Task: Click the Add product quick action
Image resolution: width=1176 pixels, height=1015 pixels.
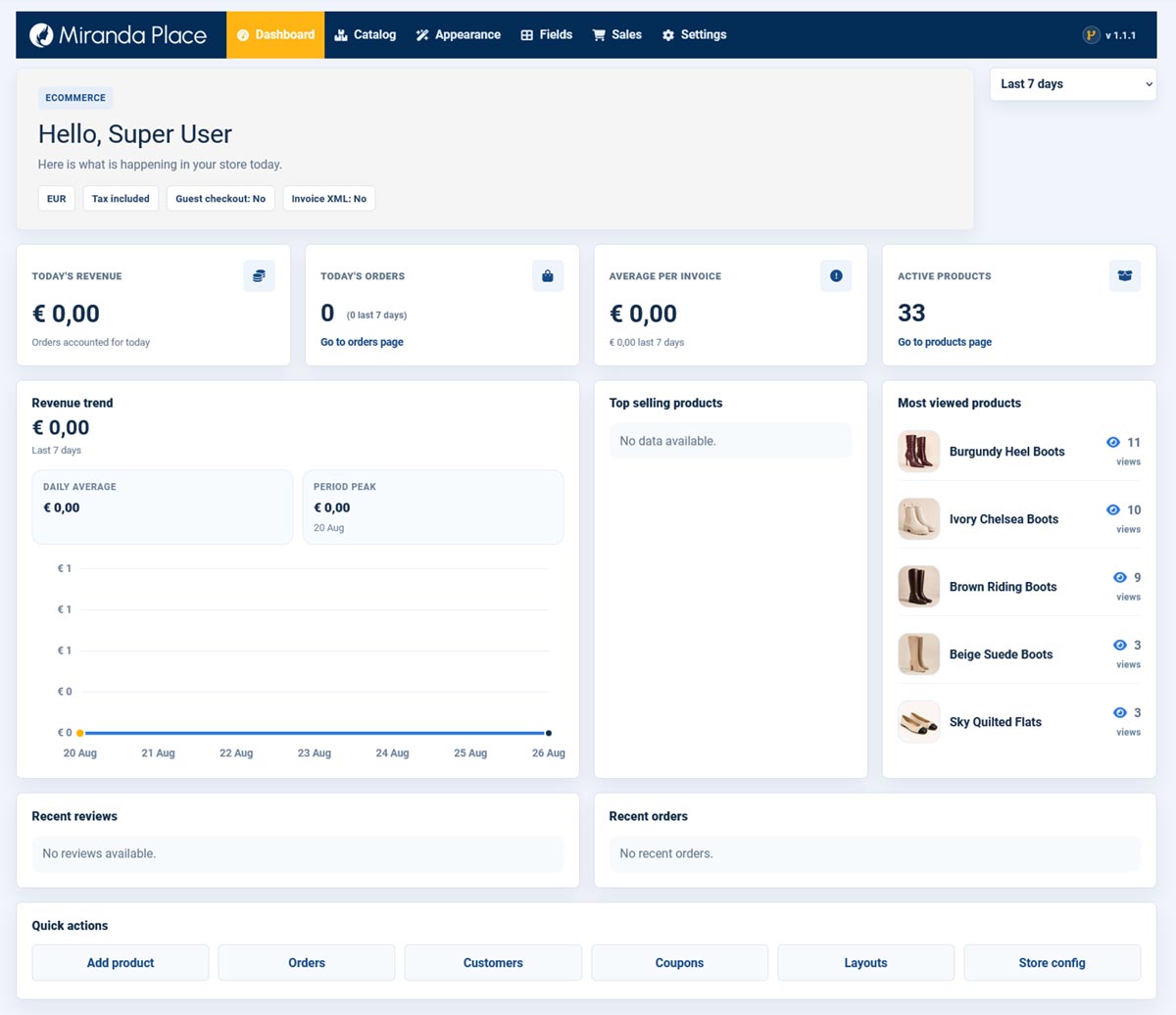Action: point(121,963)
